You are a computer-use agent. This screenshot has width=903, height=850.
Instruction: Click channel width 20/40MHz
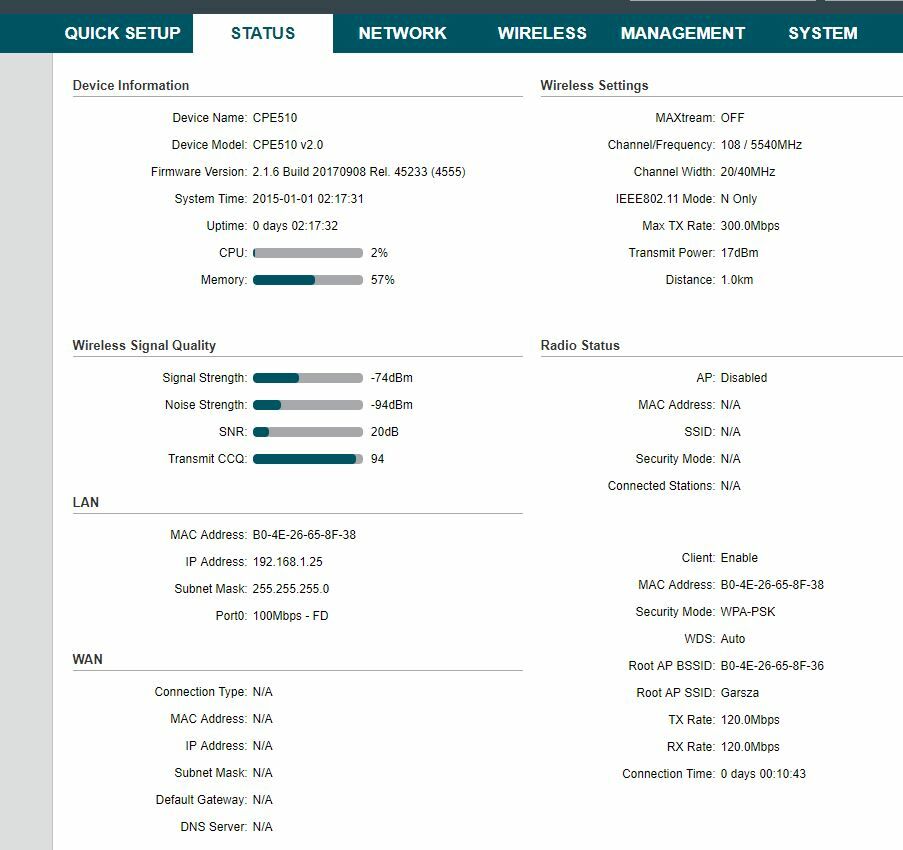[748, 172]
